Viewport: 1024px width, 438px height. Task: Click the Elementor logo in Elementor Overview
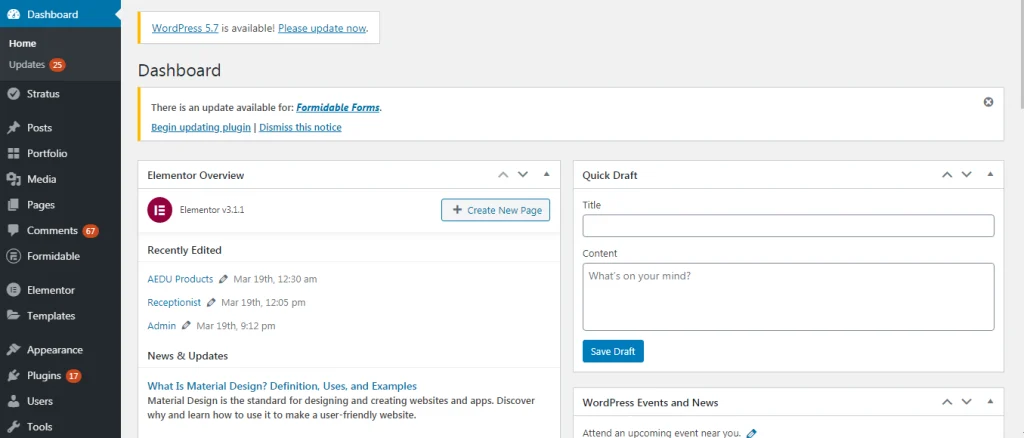[x=159, y=210]
